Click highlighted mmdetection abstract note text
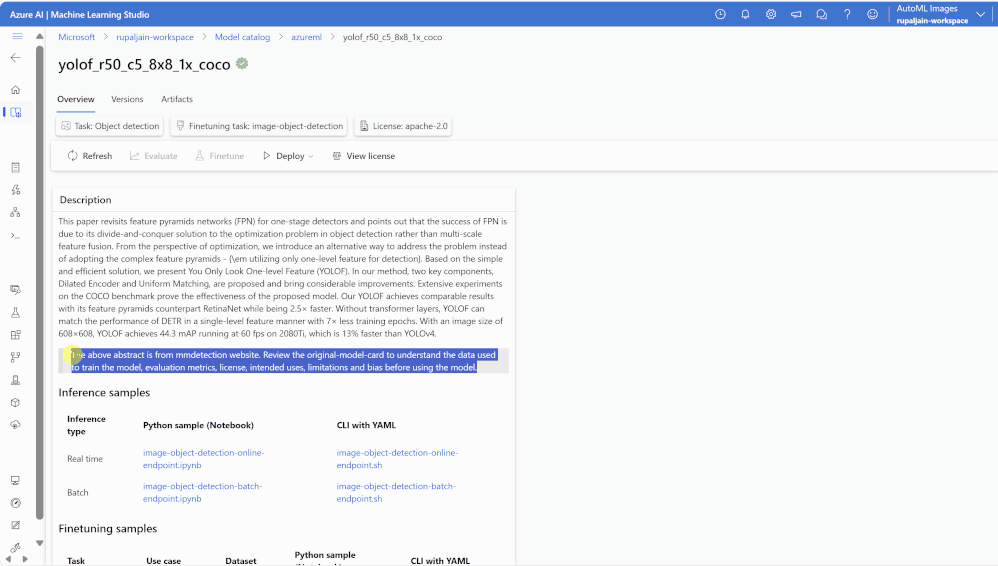This screenshot has height=566, width=998. [x=283, y=361]
